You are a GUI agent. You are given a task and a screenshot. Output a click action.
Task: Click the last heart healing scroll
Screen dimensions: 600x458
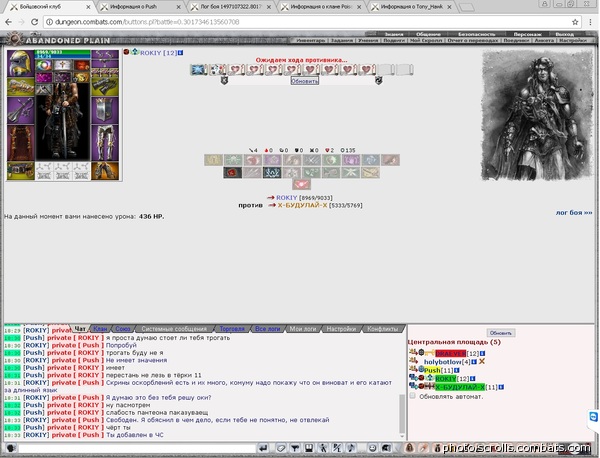(x=367, y=70)
